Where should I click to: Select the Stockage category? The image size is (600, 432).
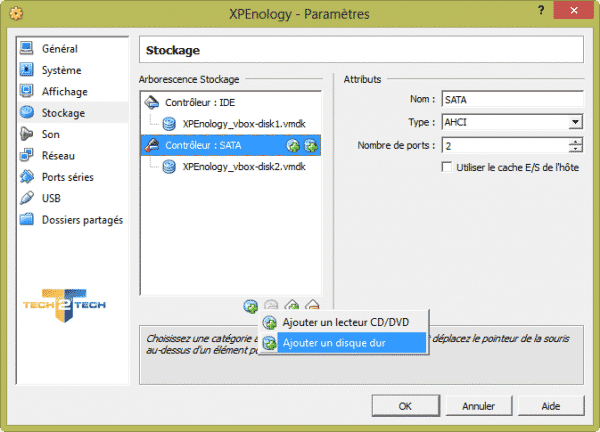click(x=73, y=113)
